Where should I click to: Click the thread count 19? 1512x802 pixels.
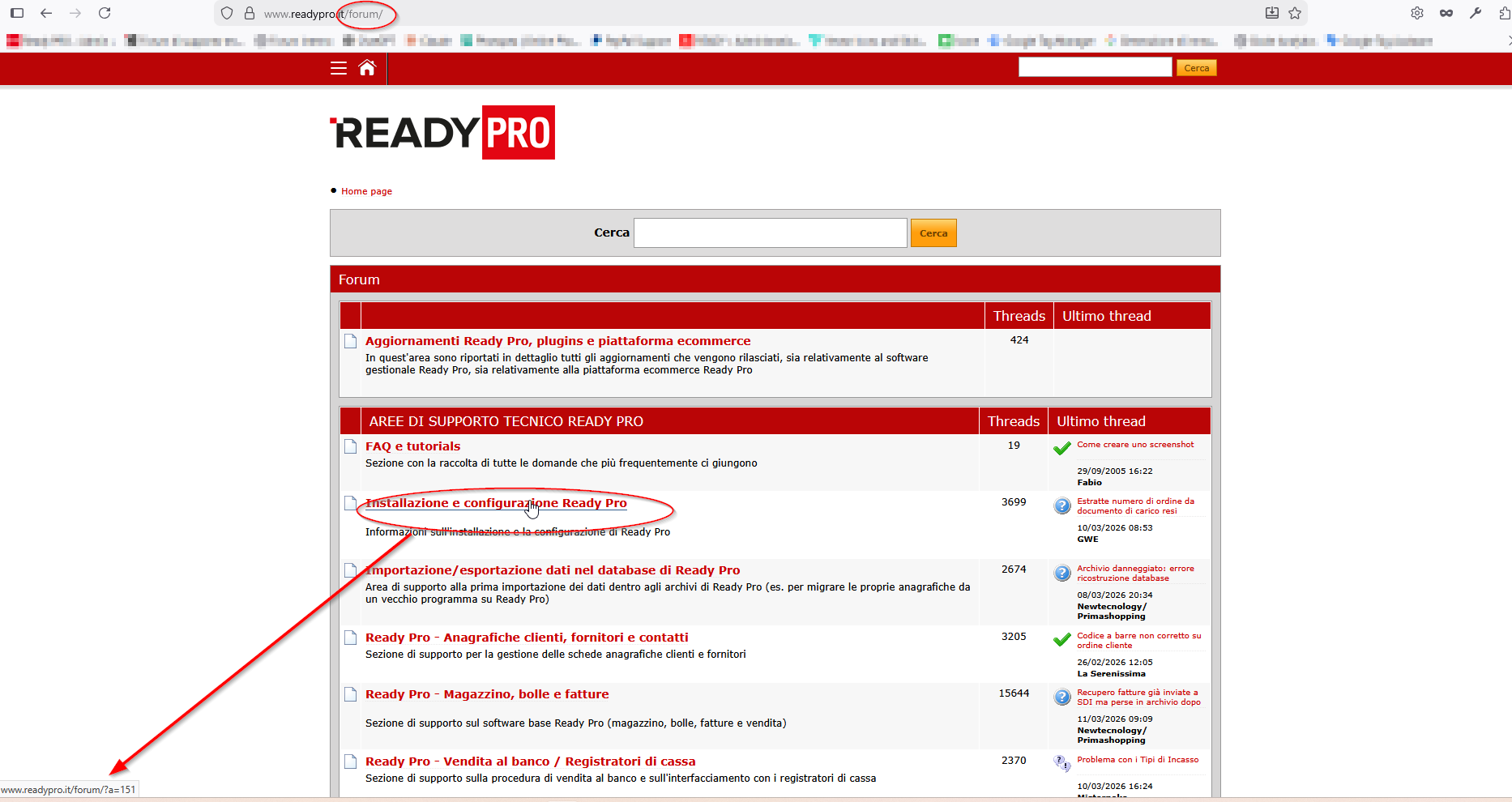coord(1014,446)
